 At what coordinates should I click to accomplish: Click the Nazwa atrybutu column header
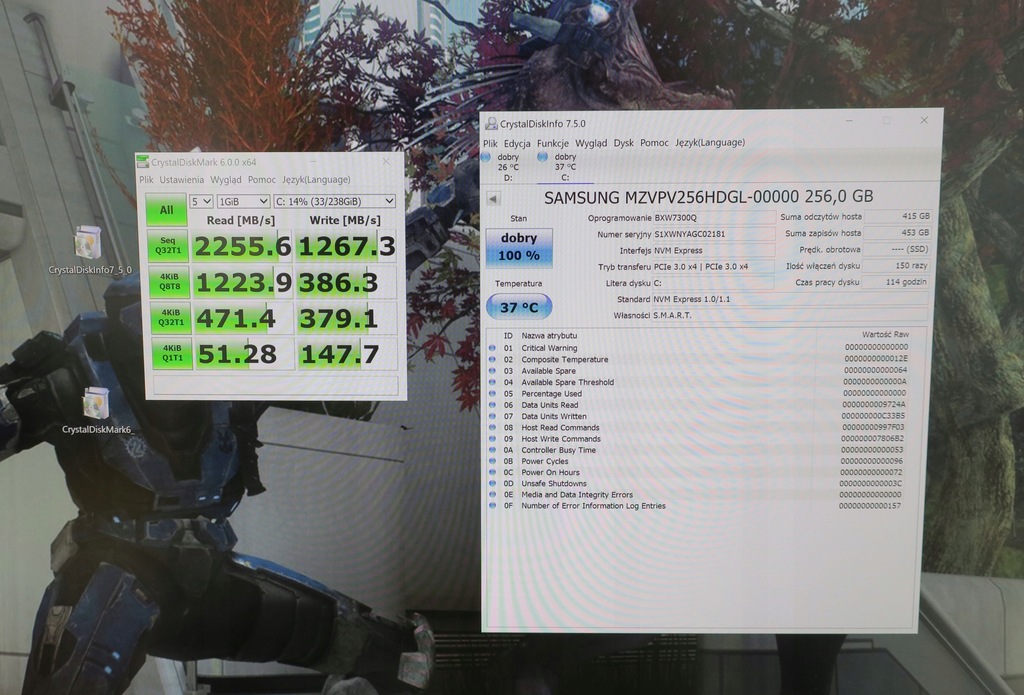(549, 335)
